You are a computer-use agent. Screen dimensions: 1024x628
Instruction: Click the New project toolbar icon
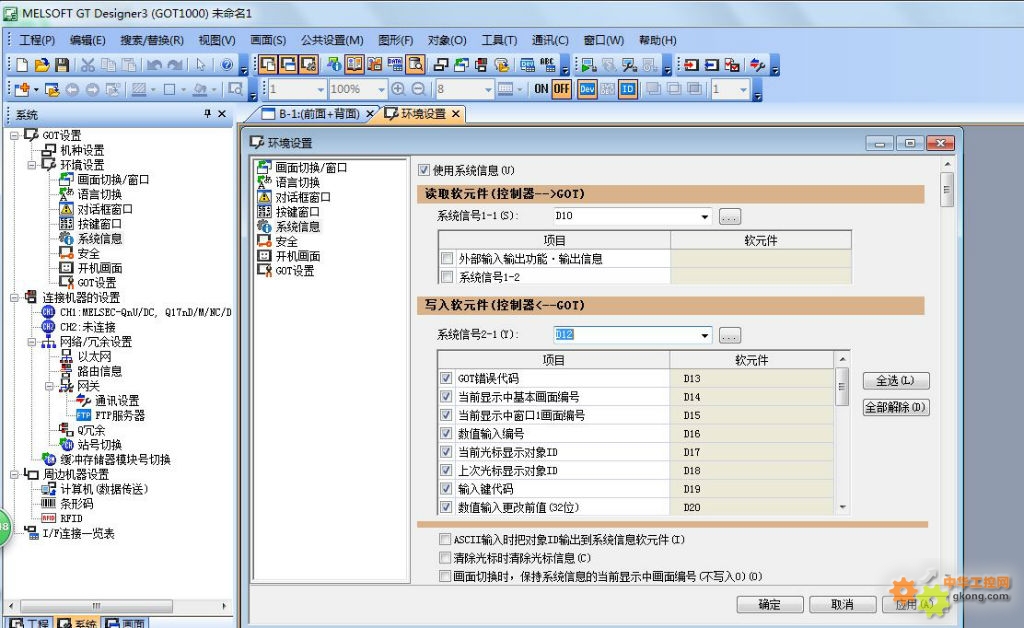(x=22, y=65)
